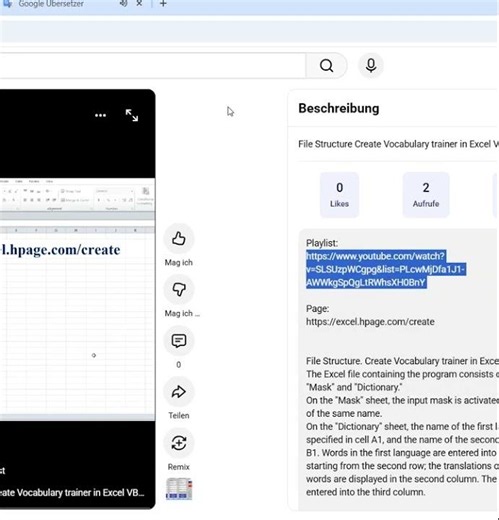Image resolution: width=499 pixels, height=520 pixels.
Task: Like the video with thumbs up
Action: [x=179, y=239]
